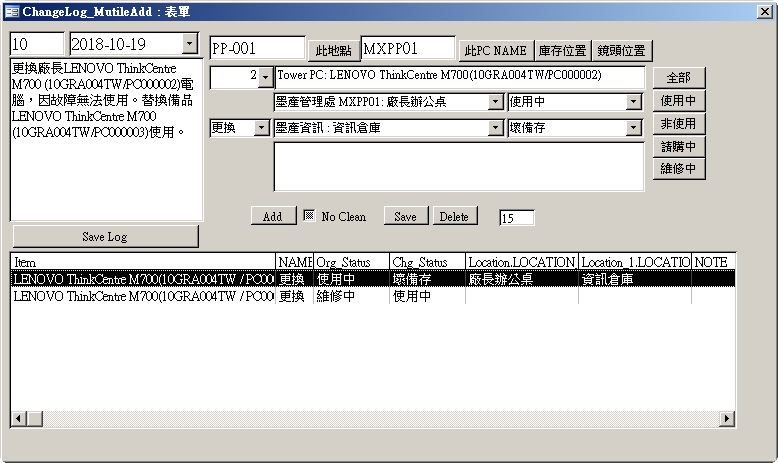Click the empty note text area
Image resolution: width=778 pixels, height=463 pixels.
coord(459,167)
